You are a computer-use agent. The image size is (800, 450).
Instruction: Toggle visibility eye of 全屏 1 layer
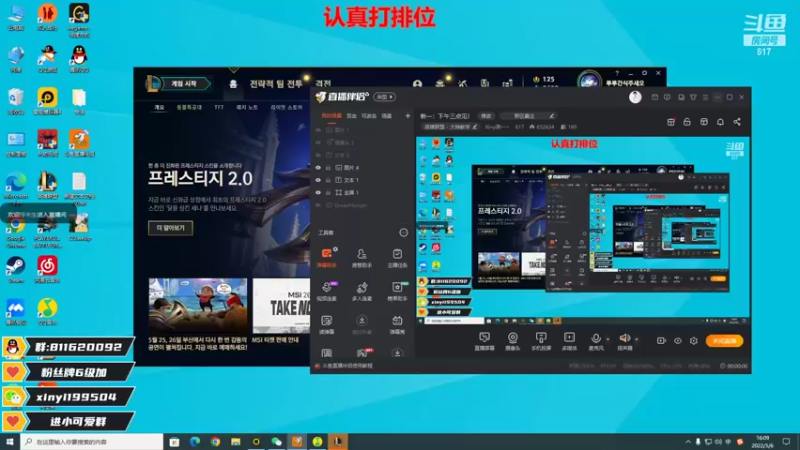318,193
